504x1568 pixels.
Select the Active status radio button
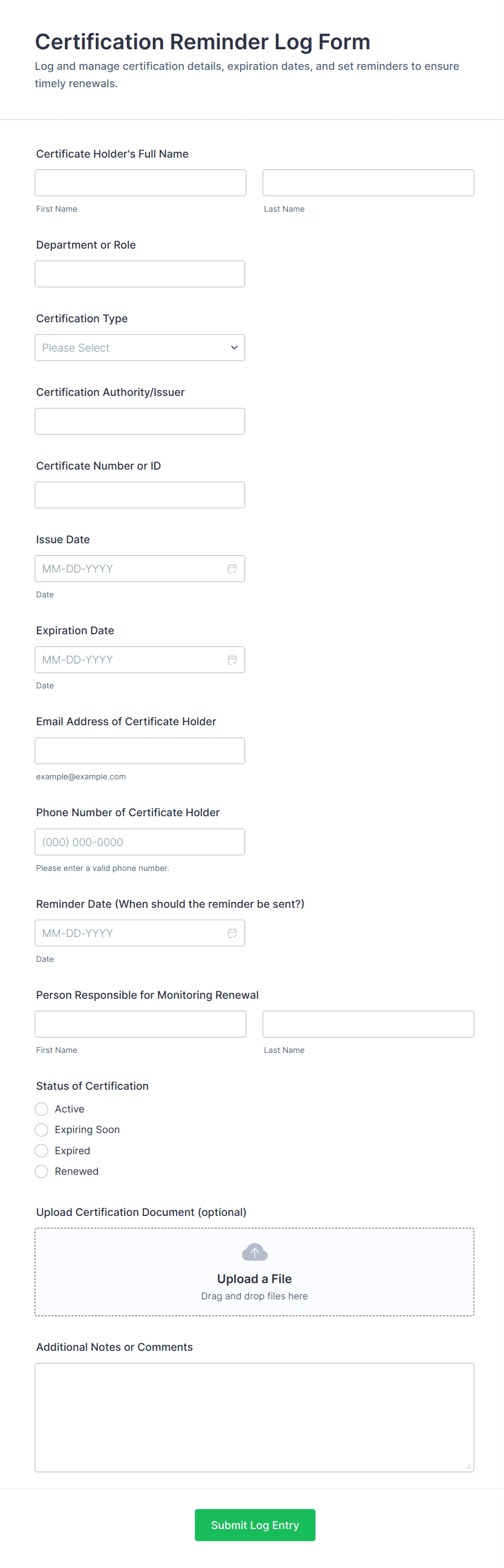(x=41, y=1109)
